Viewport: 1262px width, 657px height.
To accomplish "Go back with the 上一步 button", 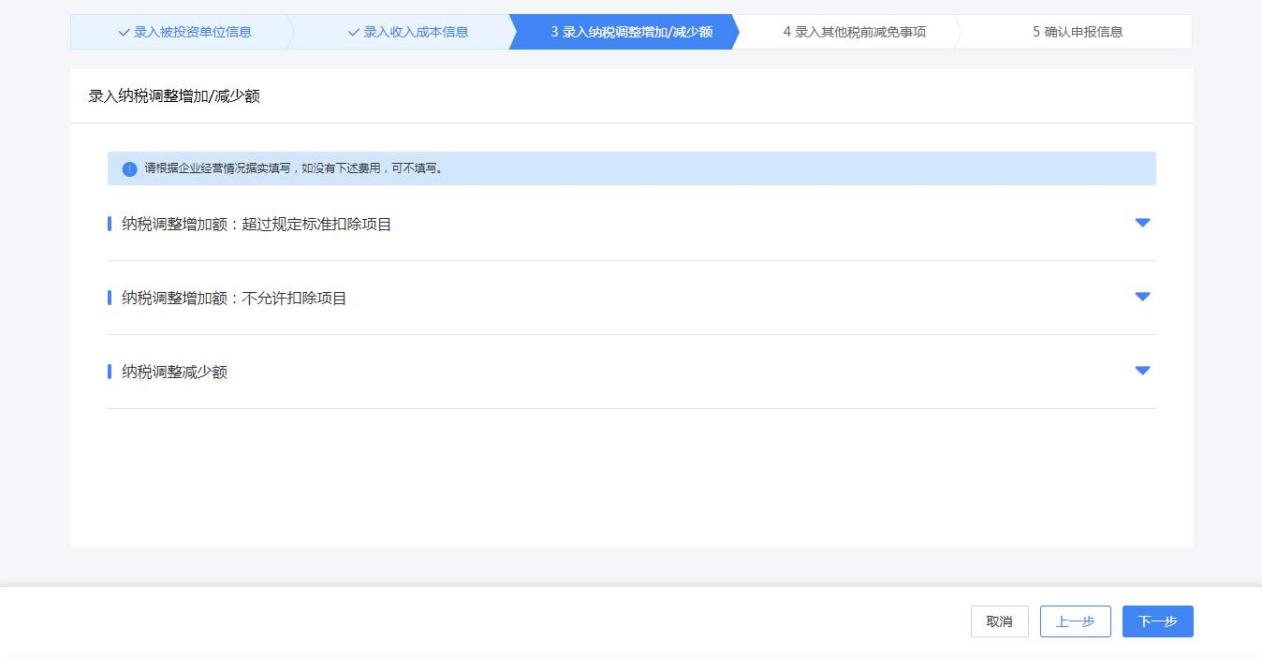I will 1075,621.
